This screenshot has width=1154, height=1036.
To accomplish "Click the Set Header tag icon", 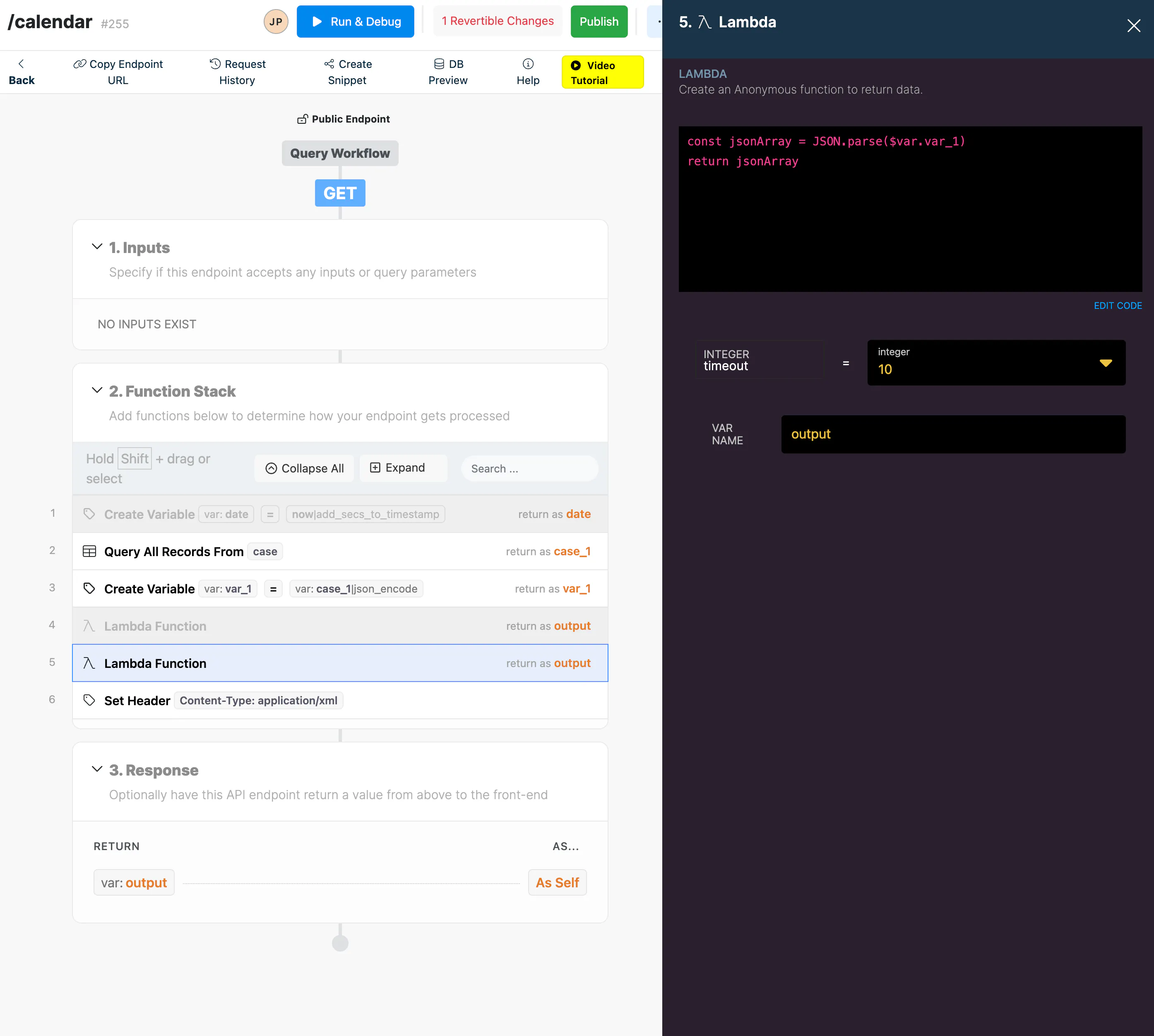I will tap(89, 700).
